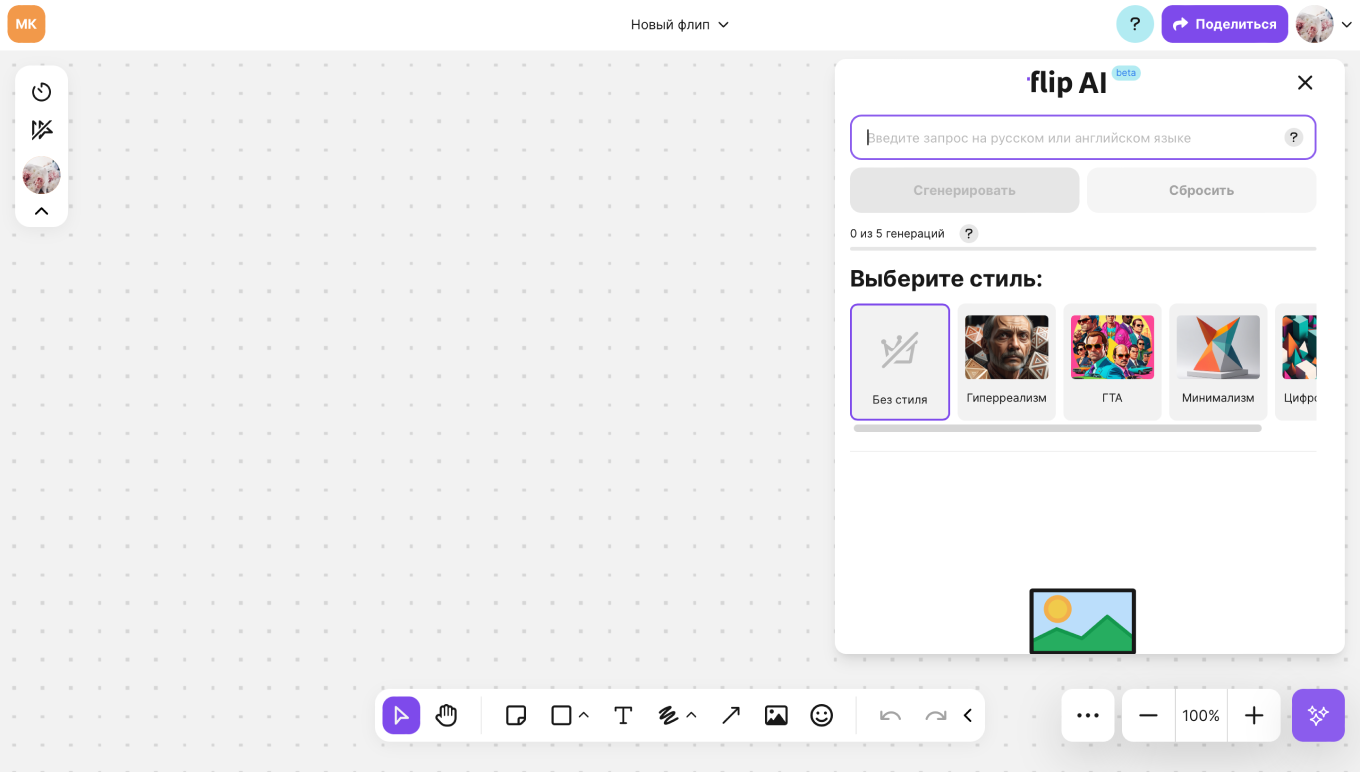This screenshot has height=772, width=1360.
Task: Expand the drawing tool options chevron
Action: coord(691,715)
